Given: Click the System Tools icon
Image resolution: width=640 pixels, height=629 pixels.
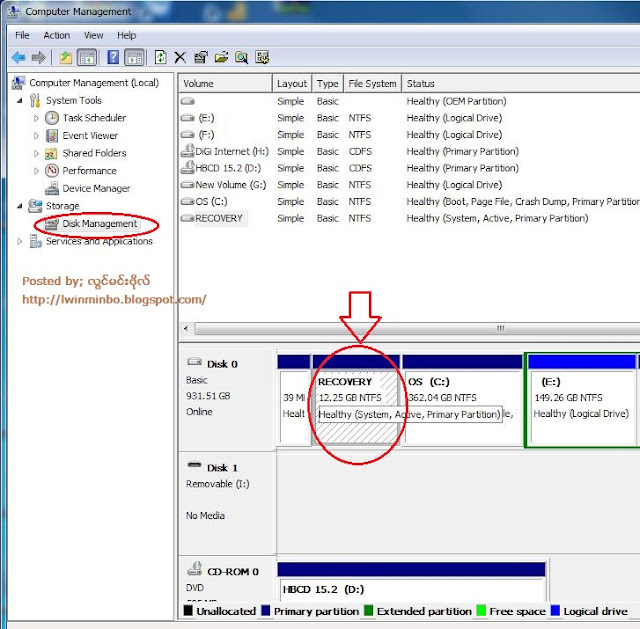Looking at the screenshot, I should point(35,100).
